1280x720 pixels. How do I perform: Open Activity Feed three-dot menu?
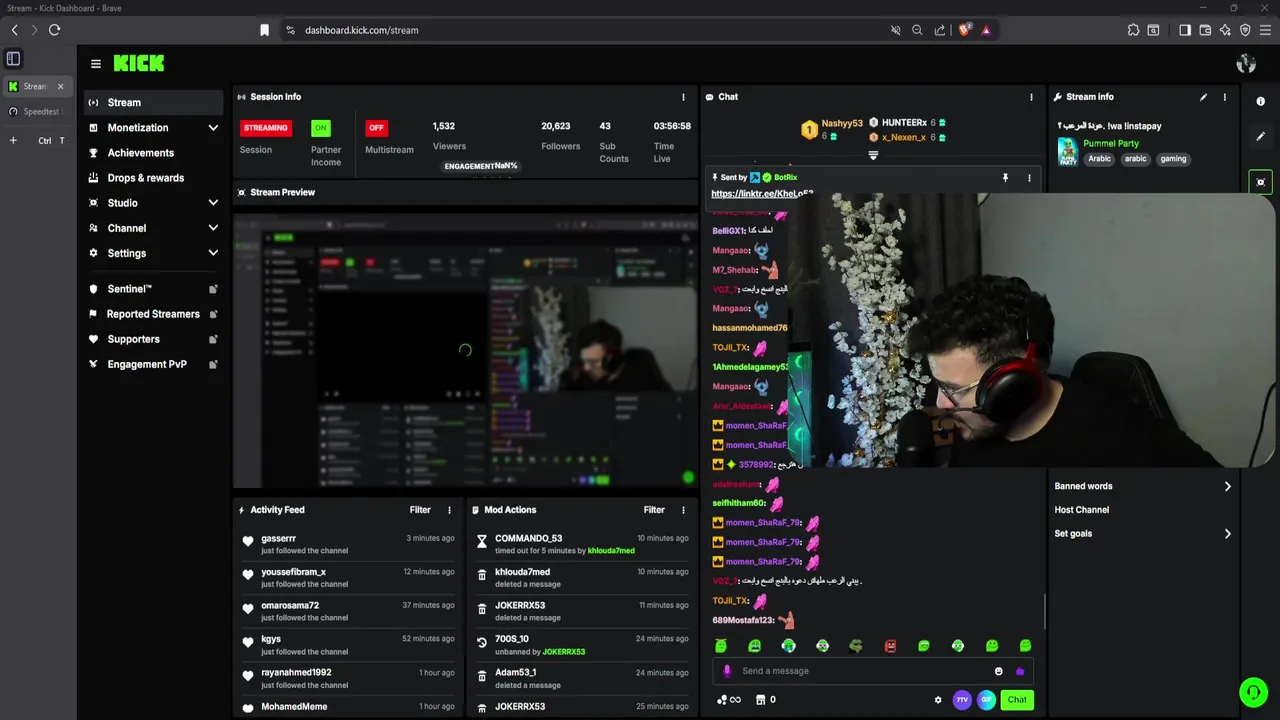pyautogui.click(x=449, y=510)
